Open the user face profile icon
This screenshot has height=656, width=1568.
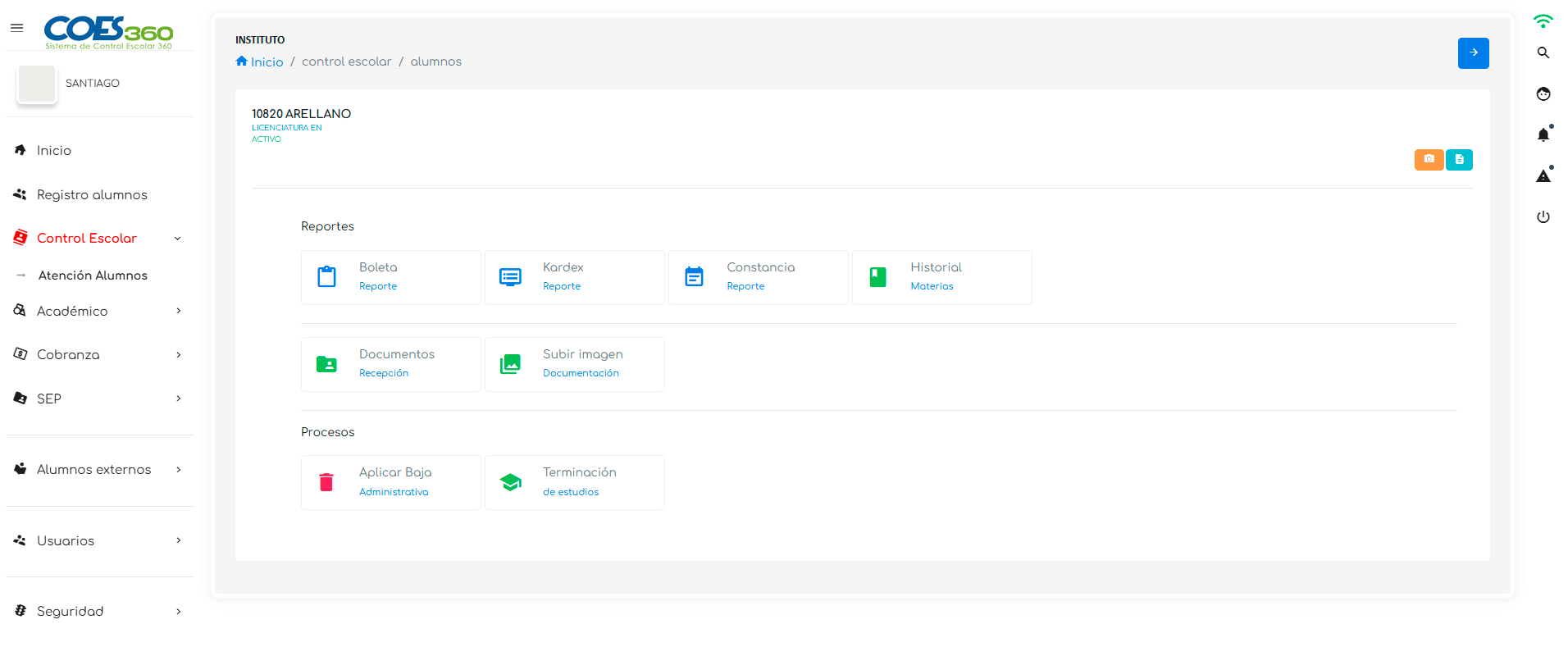tap(1543, 93)
